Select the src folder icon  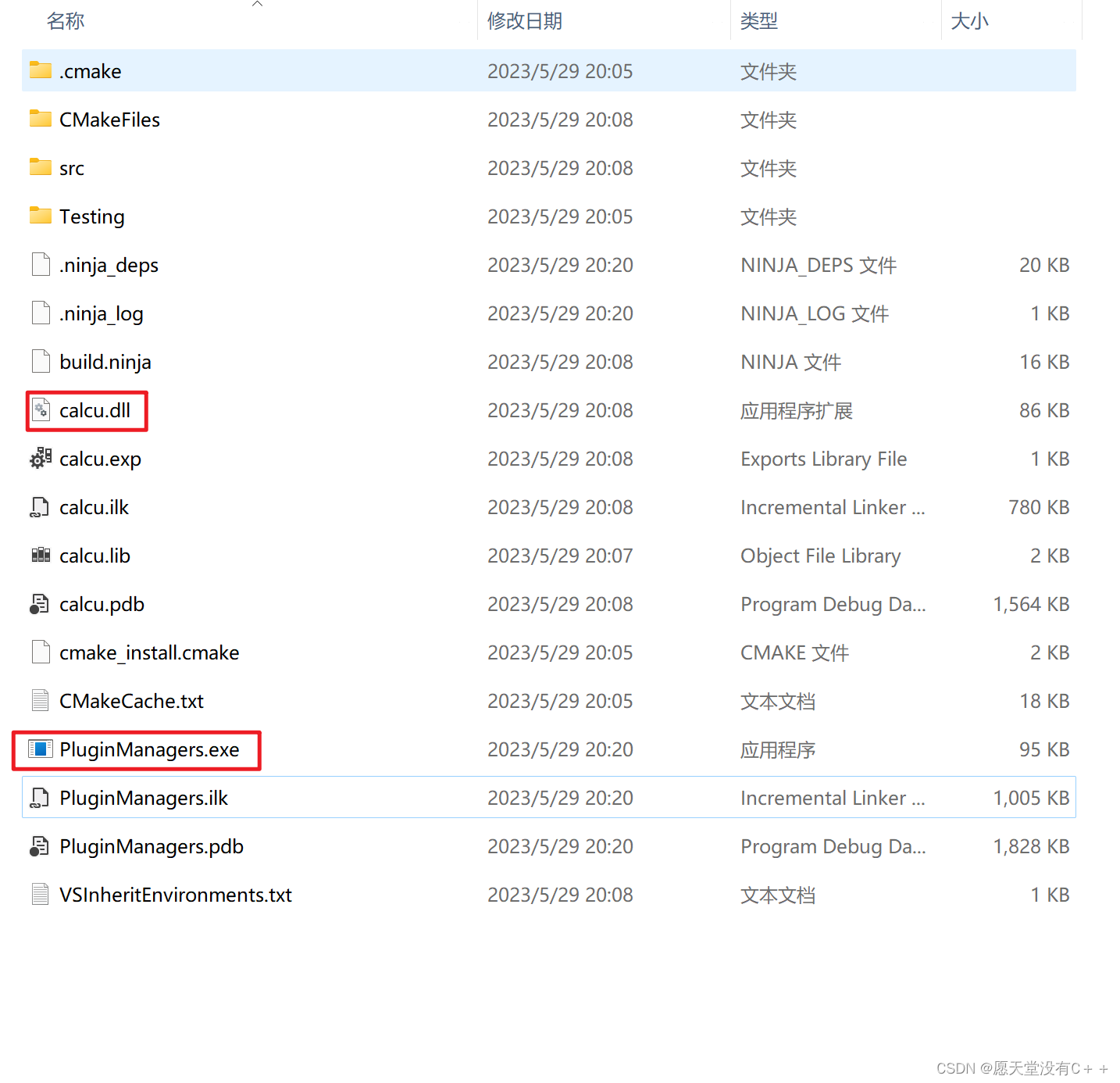[41, 167]
